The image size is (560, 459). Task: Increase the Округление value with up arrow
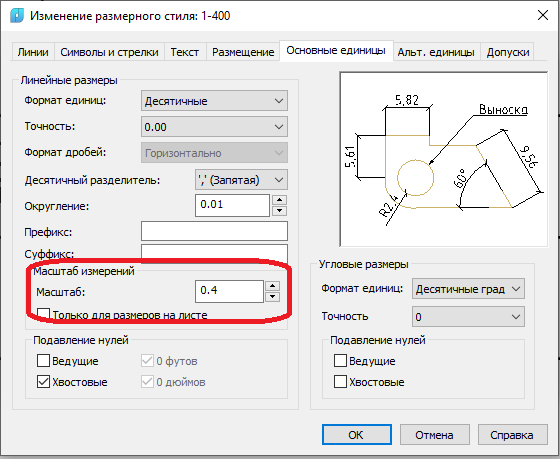(x=279, y=200)
